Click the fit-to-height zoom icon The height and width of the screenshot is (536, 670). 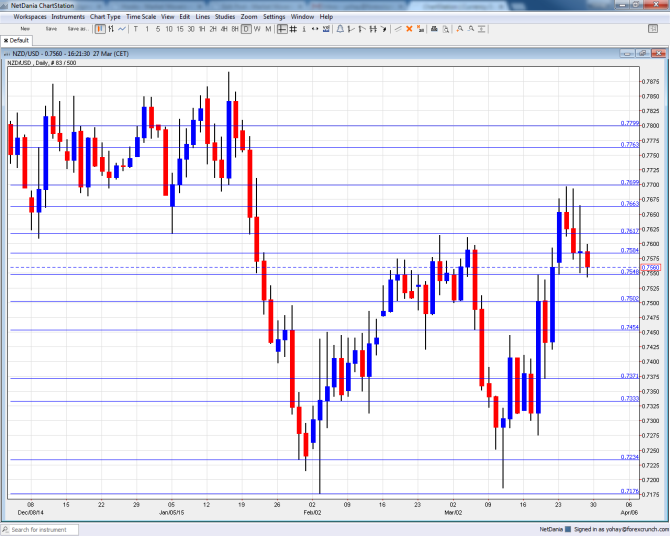[x=482, y=29]
